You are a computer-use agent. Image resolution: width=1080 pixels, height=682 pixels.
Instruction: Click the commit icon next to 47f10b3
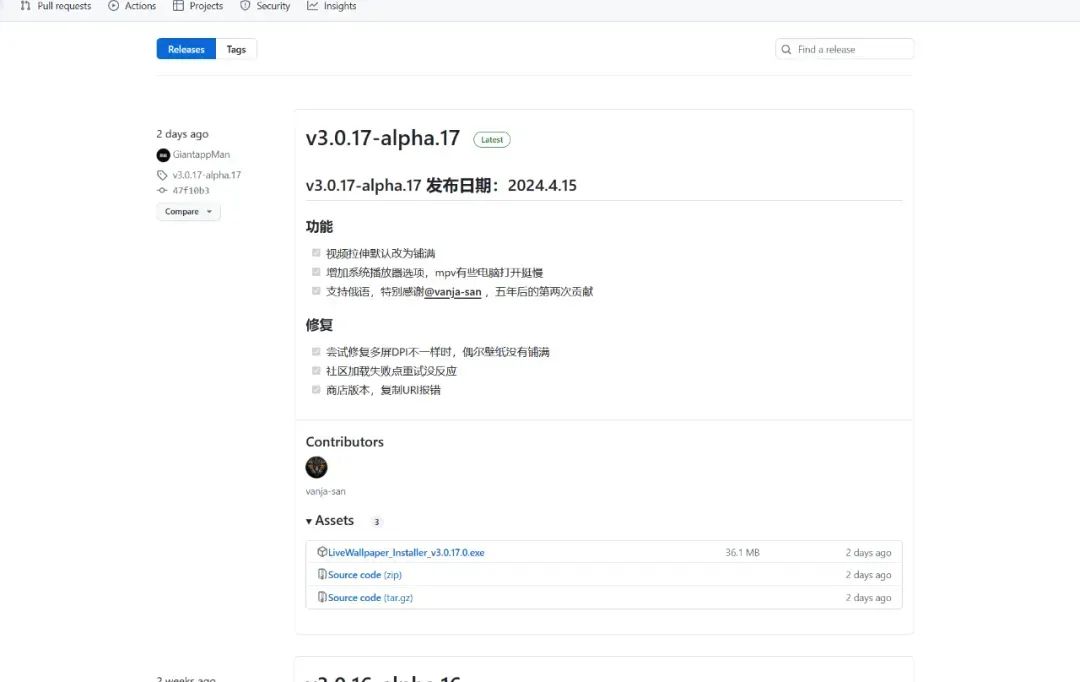tap(163, 190)
